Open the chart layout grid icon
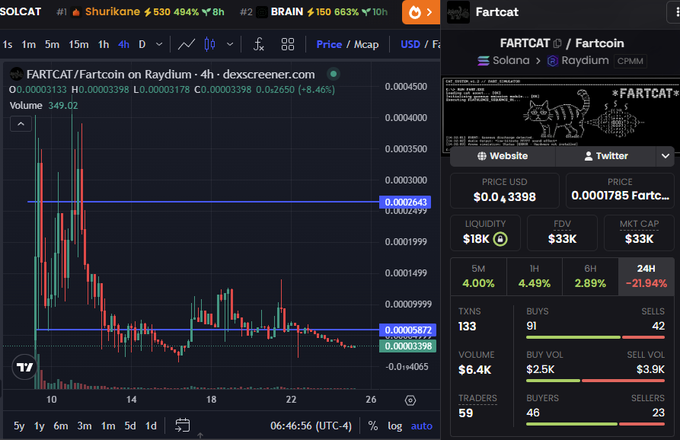Viewport: 680px width, 440px height. pyautogui.click(x=288, y=44)
